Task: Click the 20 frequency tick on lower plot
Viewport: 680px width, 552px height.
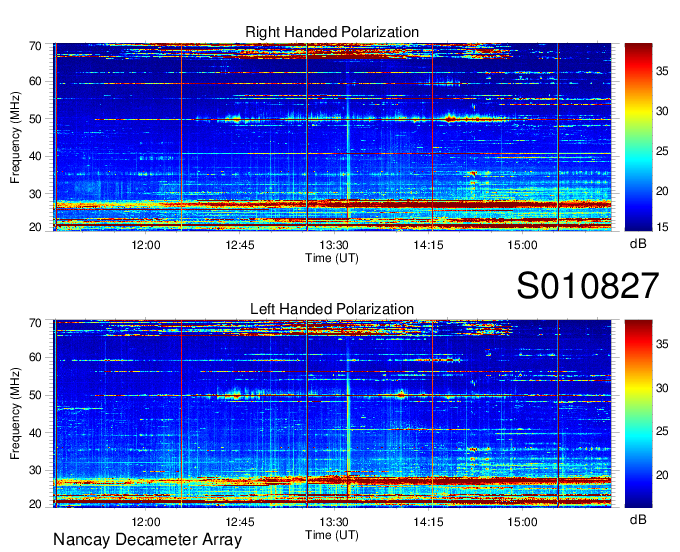Action: pyautogui.click(x=35, y=504)
